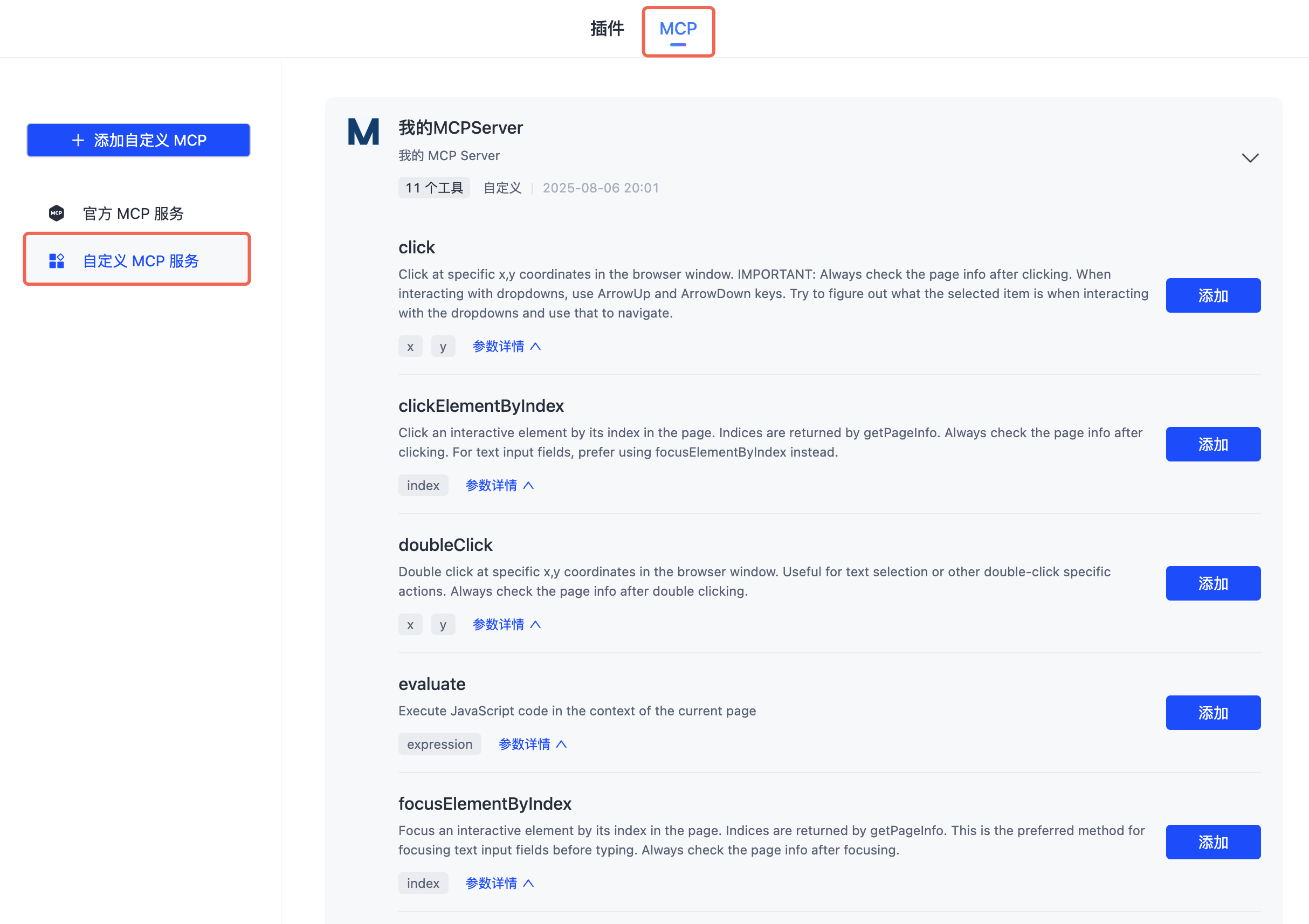Add the evaluate tool
Image resolution: width=1309 pixels, height=924 pixels.
1212,713
